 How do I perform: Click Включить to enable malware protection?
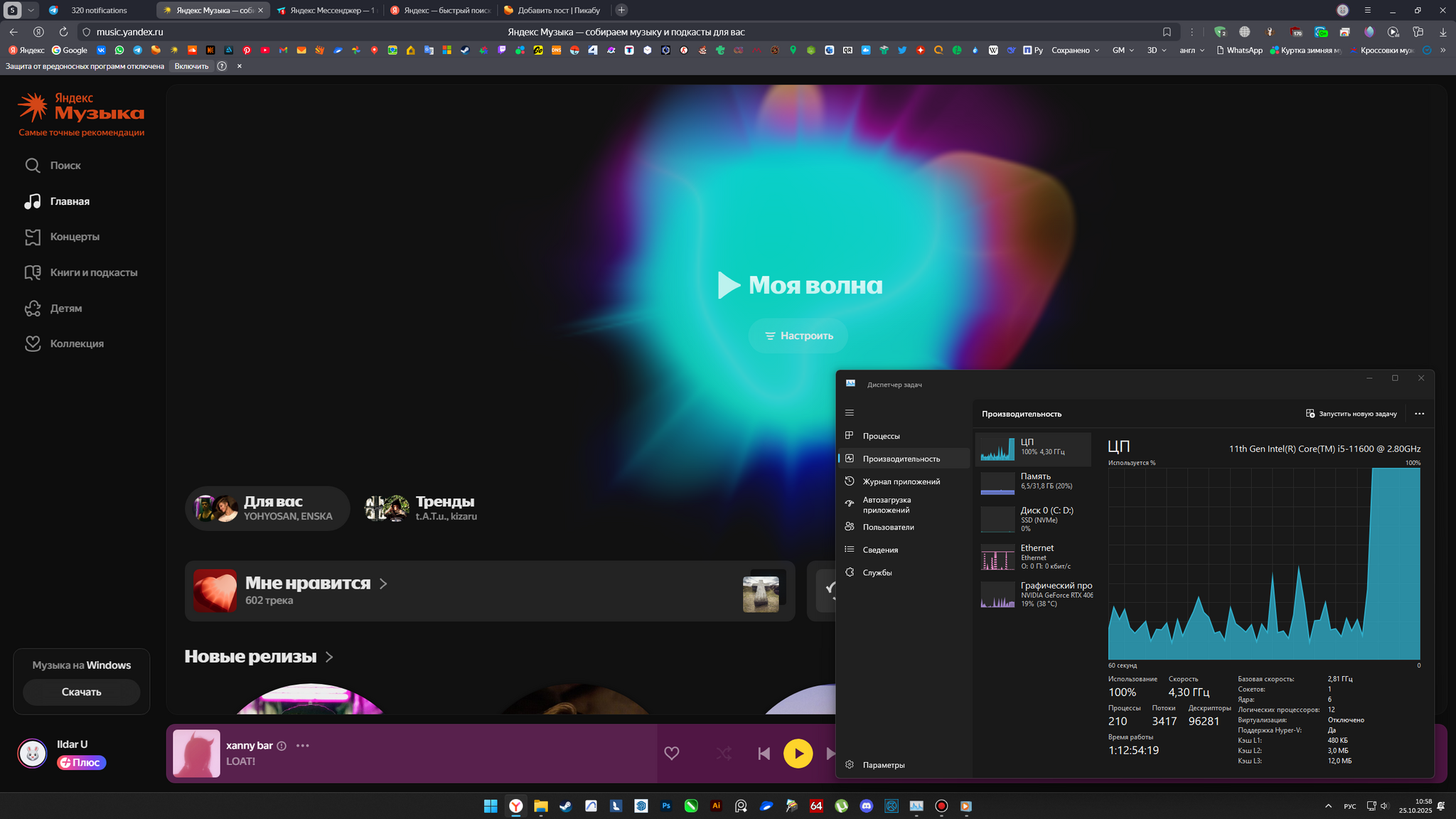(x=191, y=66)
